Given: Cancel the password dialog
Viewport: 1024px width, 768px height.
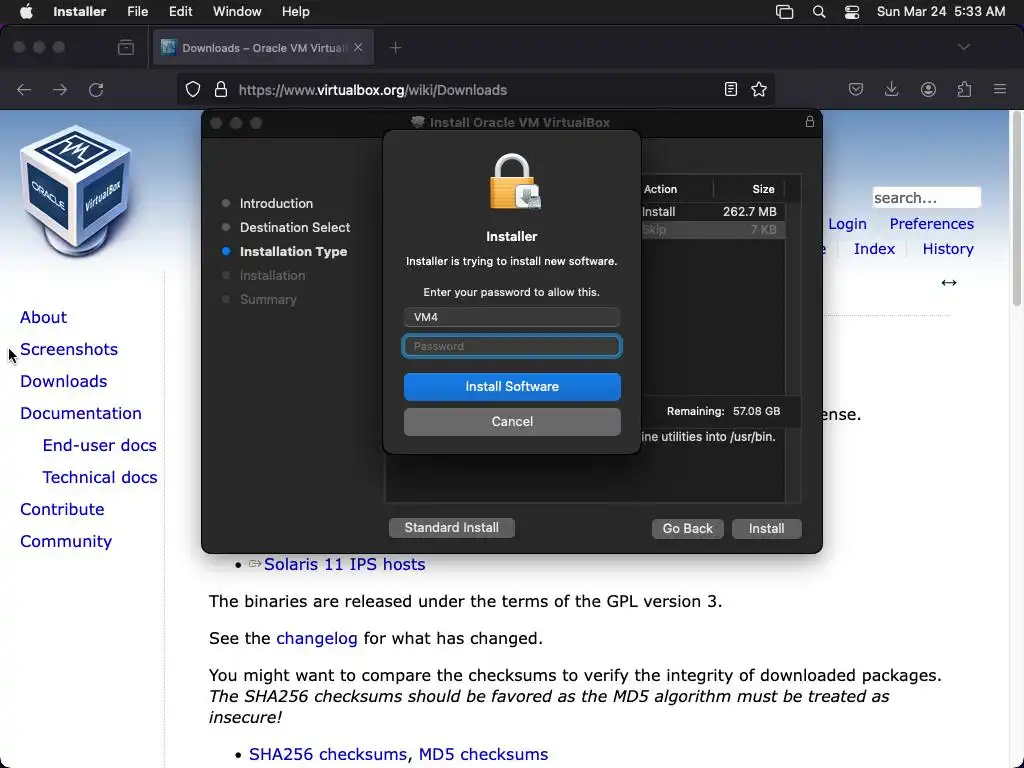Looking at the screenshot, I should [x=512, y=422].
